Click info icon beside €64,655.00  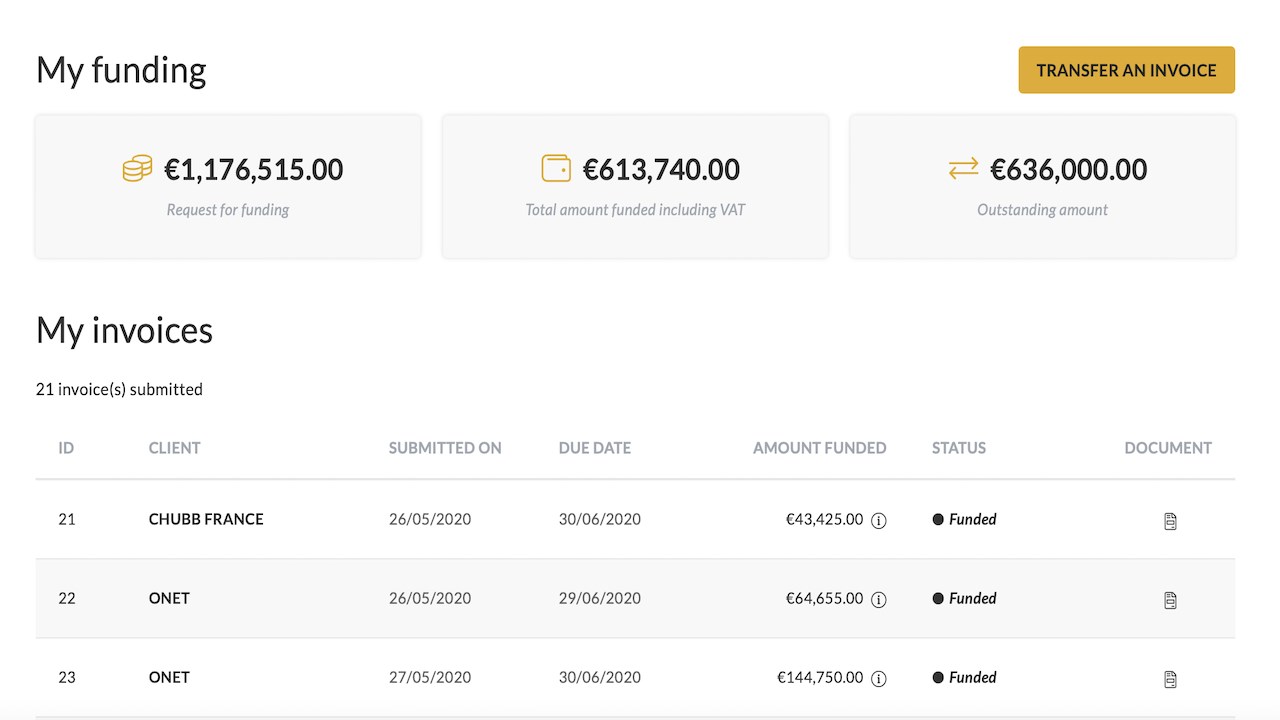(x=879, y=599)
